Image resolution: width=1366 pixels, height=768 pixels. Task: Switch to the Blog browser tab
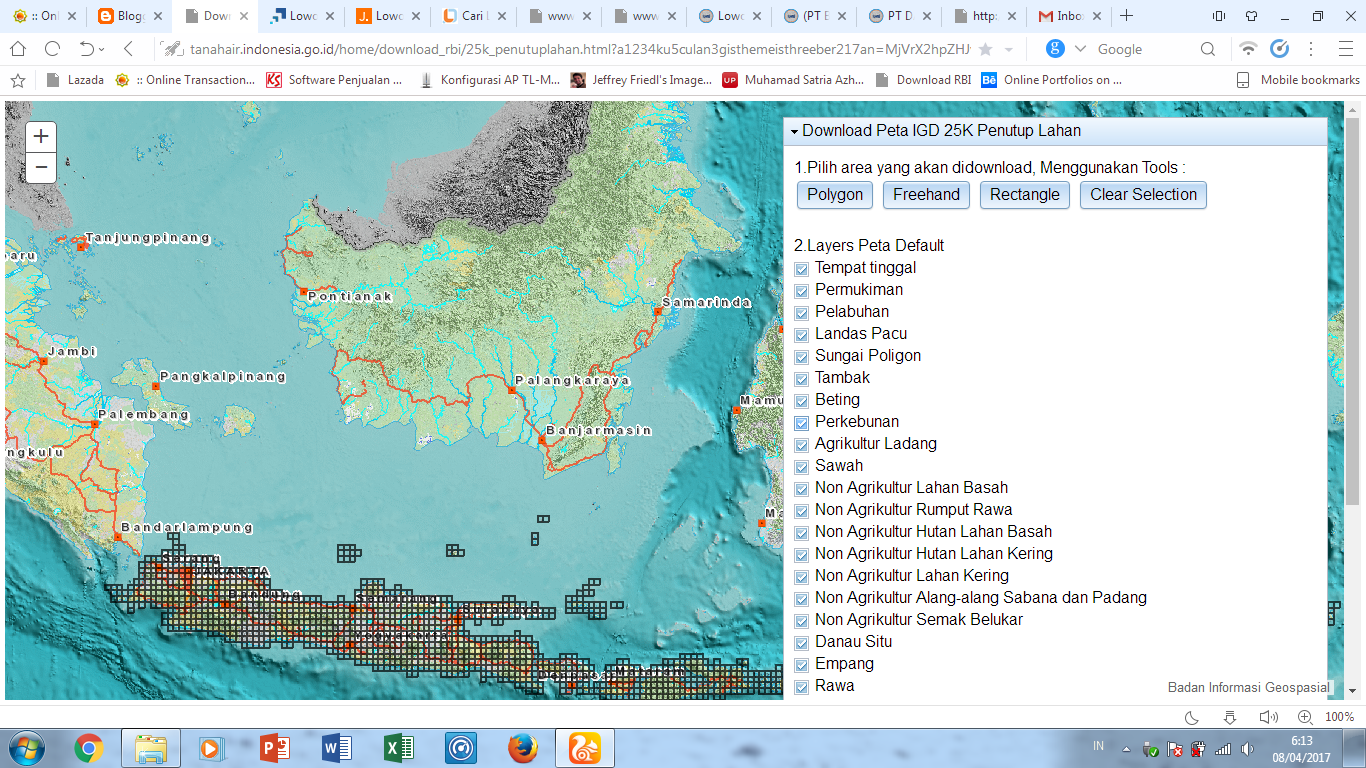coord(130,15)
